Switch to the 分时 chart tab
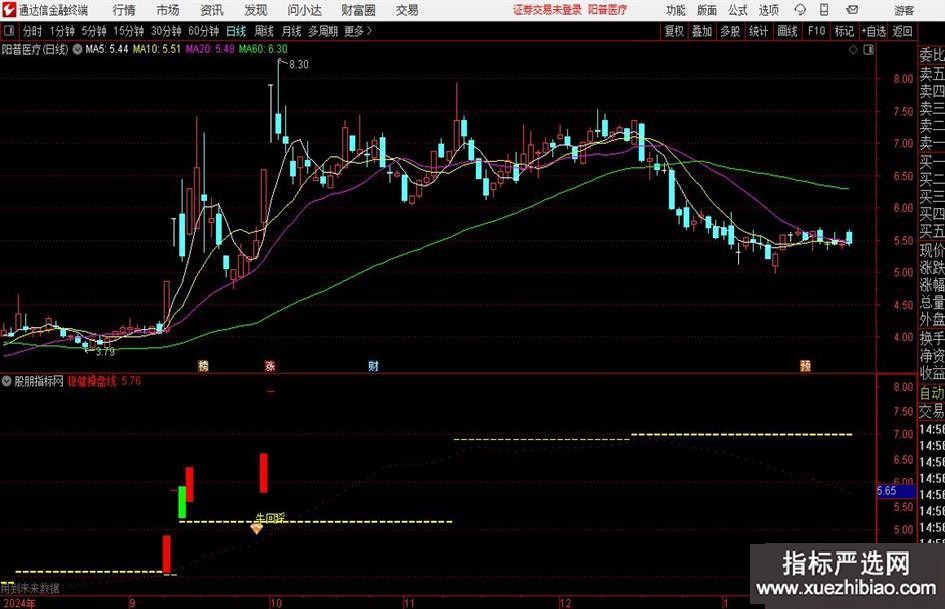 tap(33, 31)
